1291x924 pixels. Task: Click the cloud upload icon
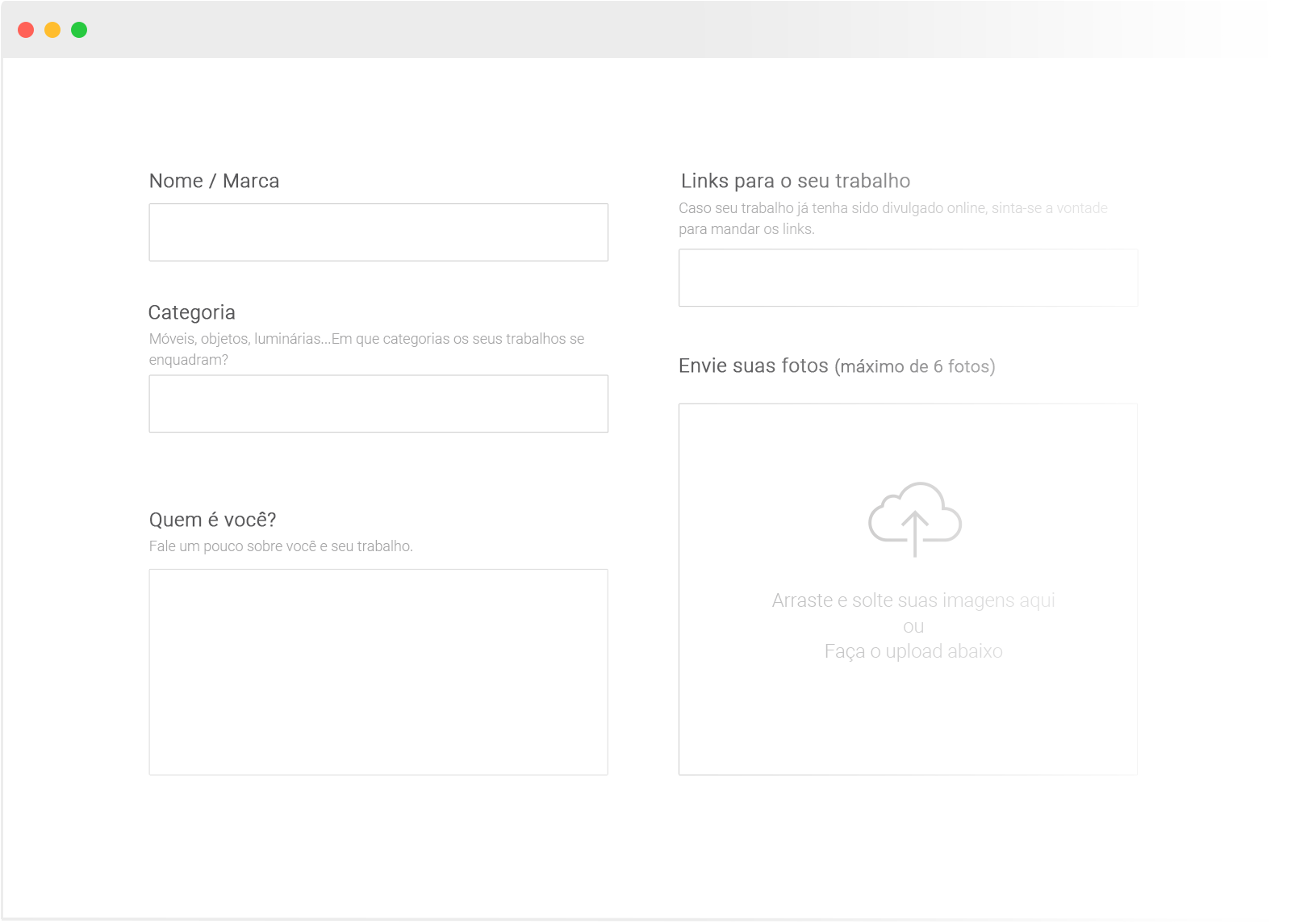pyautogui.click(x=914, y=519)
